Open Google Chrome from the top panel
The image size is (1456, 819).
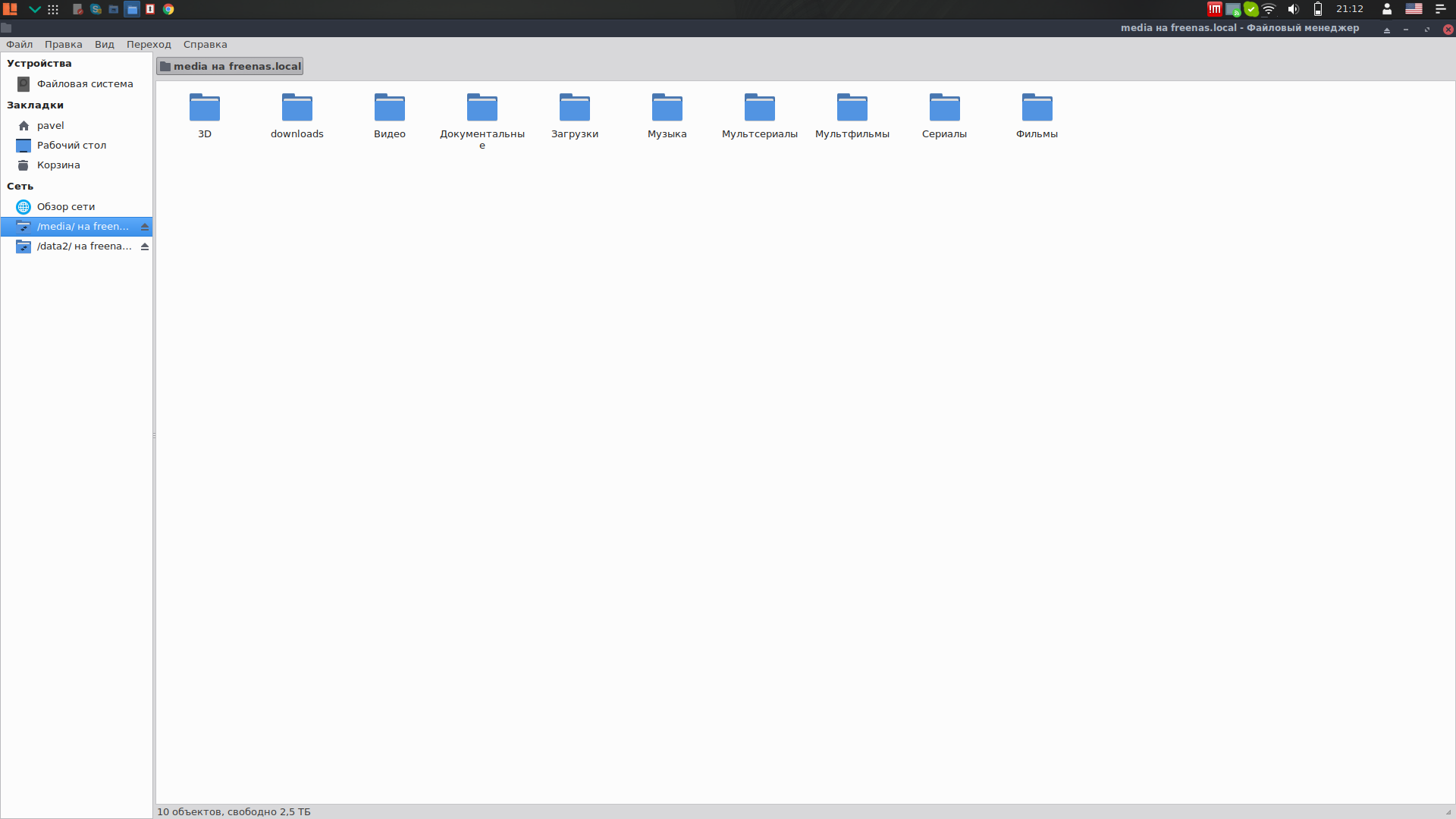click(168, 9)
